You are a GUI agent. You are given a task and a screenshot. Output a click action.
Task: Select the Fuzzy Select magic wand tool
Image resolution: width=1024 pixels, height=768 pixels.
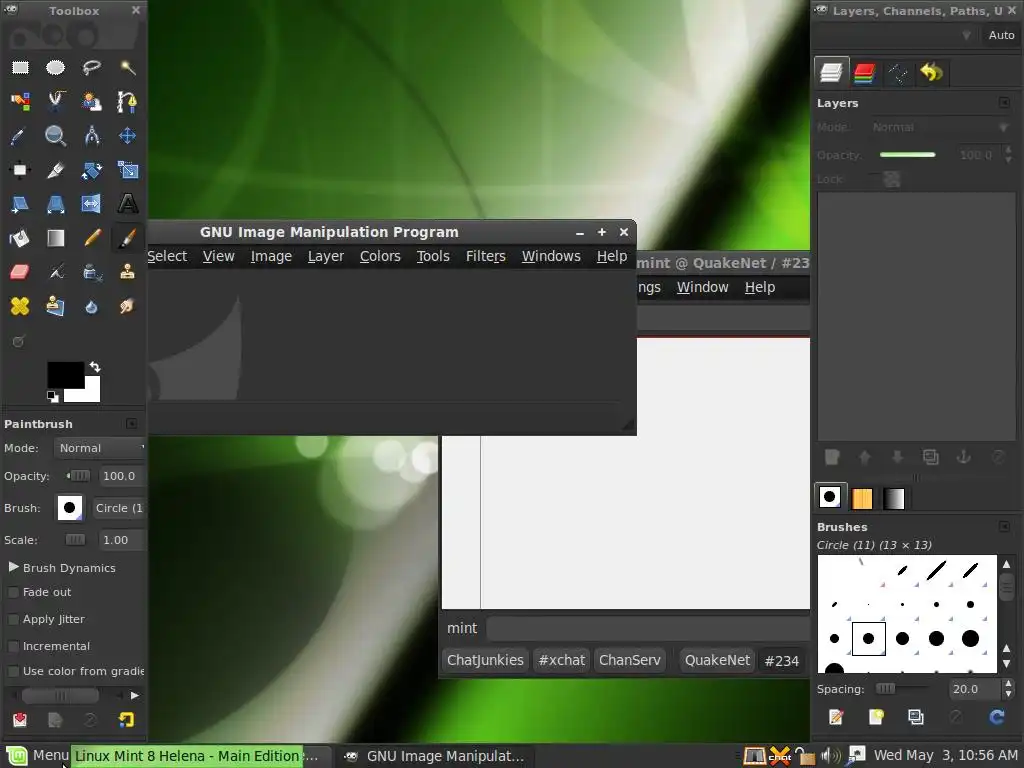pos(127,67)
